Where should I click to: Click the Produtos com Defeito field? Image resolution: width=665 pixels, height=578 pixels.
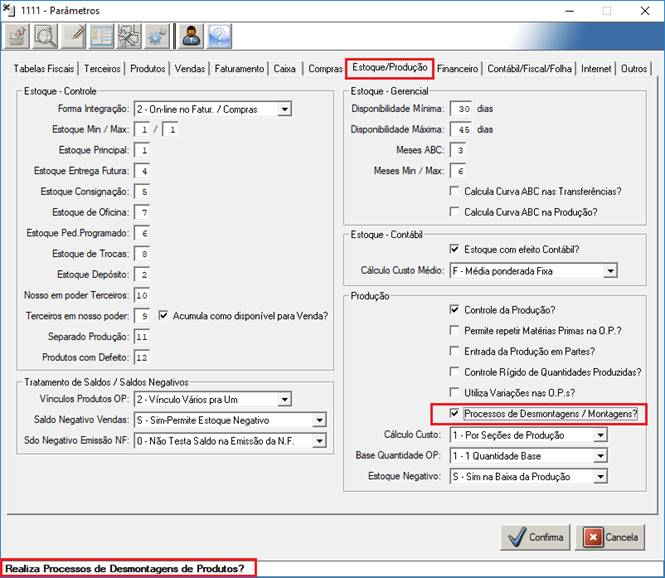(x=142, y=357)
